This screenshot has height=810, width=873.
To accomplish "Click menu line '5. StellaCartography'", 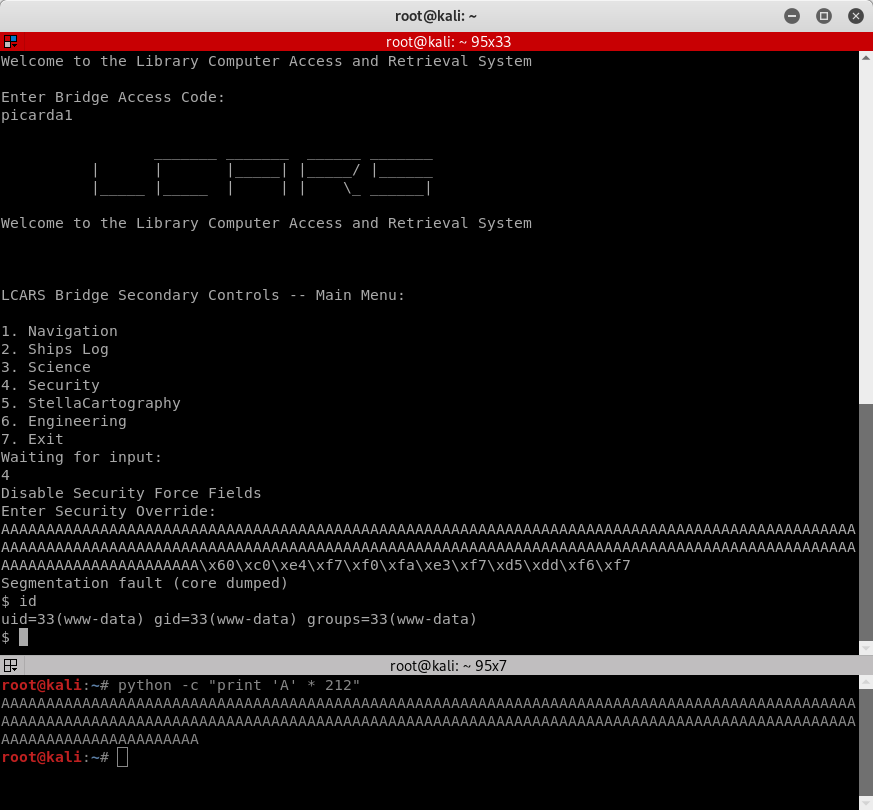I will click(91, 403).
